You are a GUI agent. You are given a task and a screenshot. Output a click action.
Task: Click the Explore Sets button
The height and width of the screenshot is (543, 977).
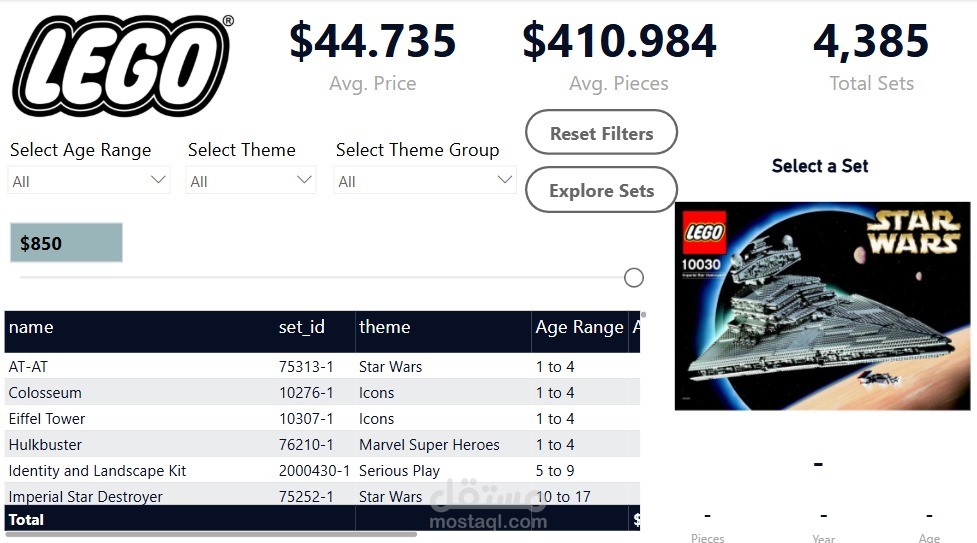601,190
